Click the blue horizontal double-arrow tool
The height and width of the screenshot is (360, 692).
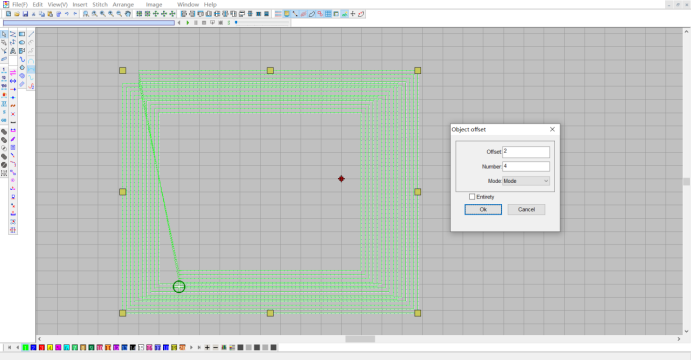click(x=13, y=81)
